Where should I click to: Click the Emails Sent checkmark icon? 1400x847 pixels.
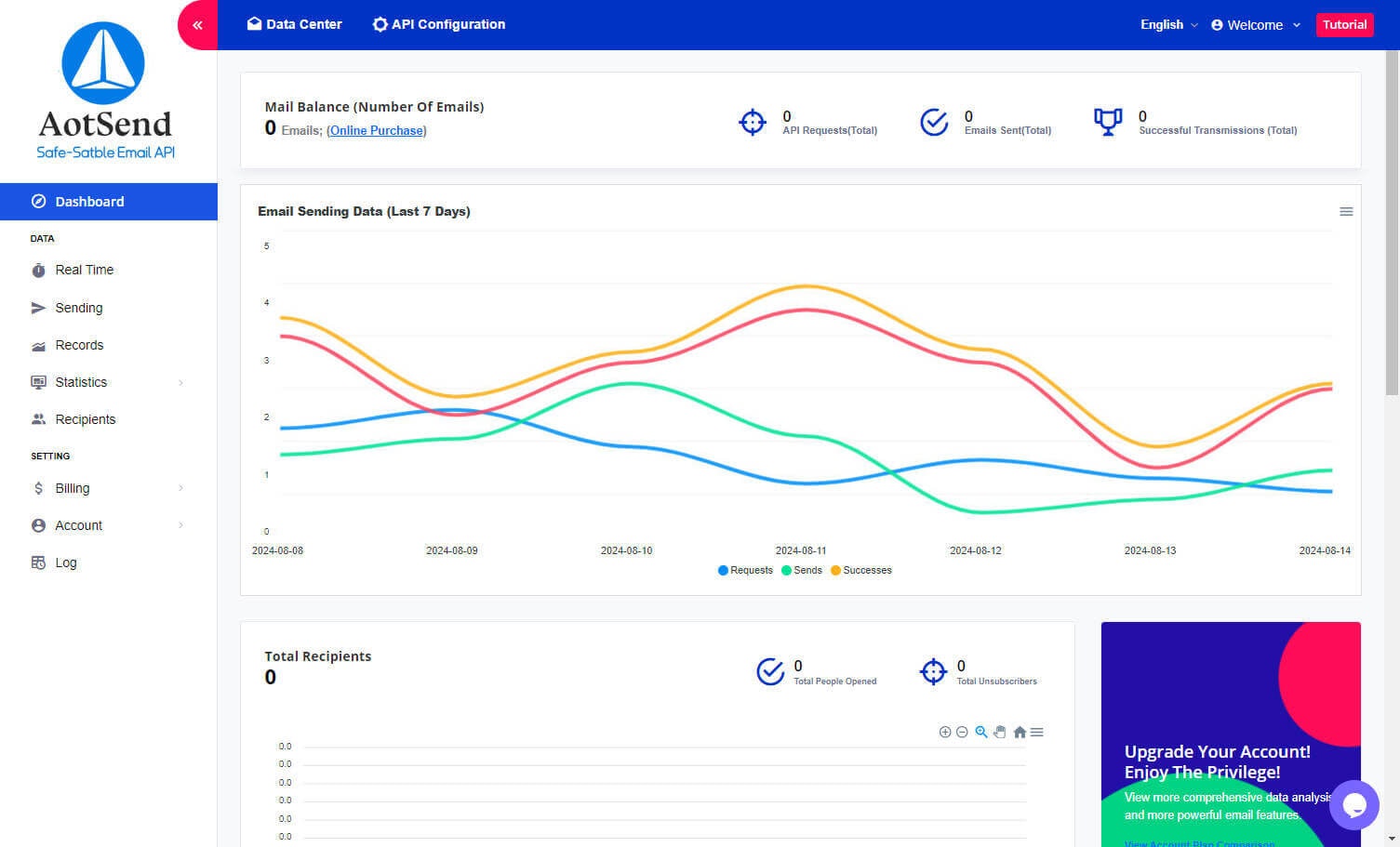[934, 122]
